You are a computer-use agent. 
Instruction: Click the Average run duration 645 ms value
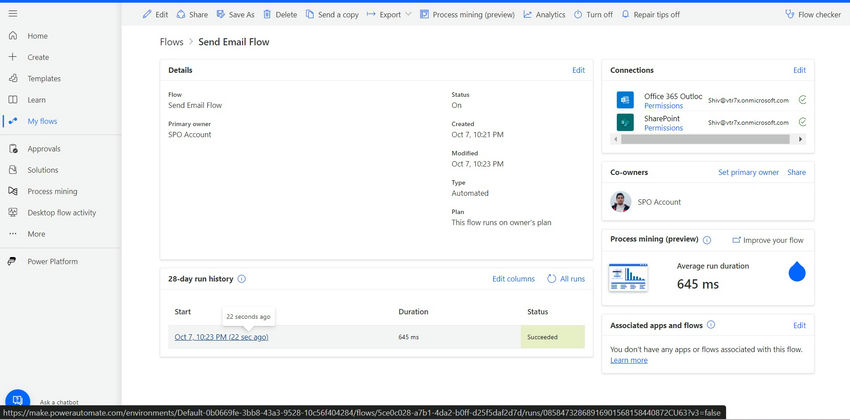tap(698, 284)
